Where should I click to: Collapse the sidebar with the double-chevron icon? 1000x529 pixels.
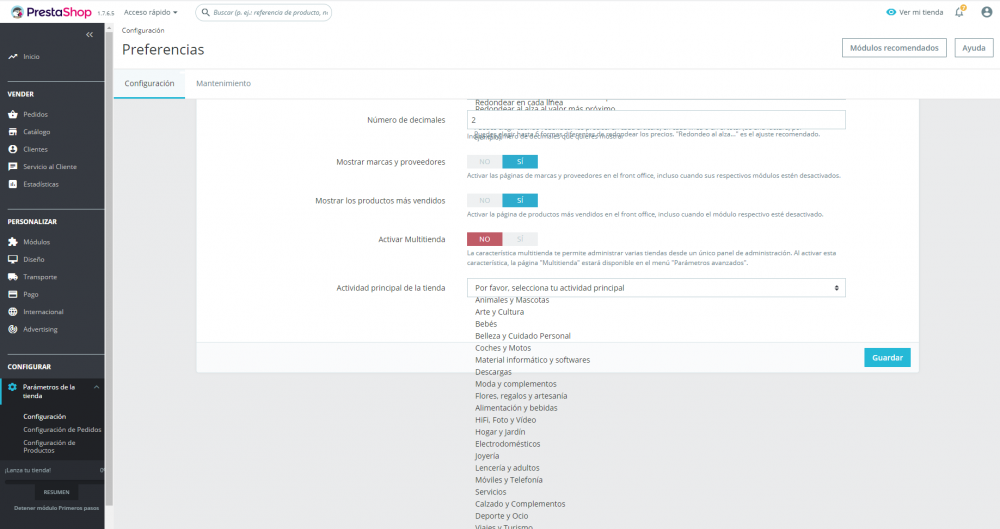pos(89,34)
